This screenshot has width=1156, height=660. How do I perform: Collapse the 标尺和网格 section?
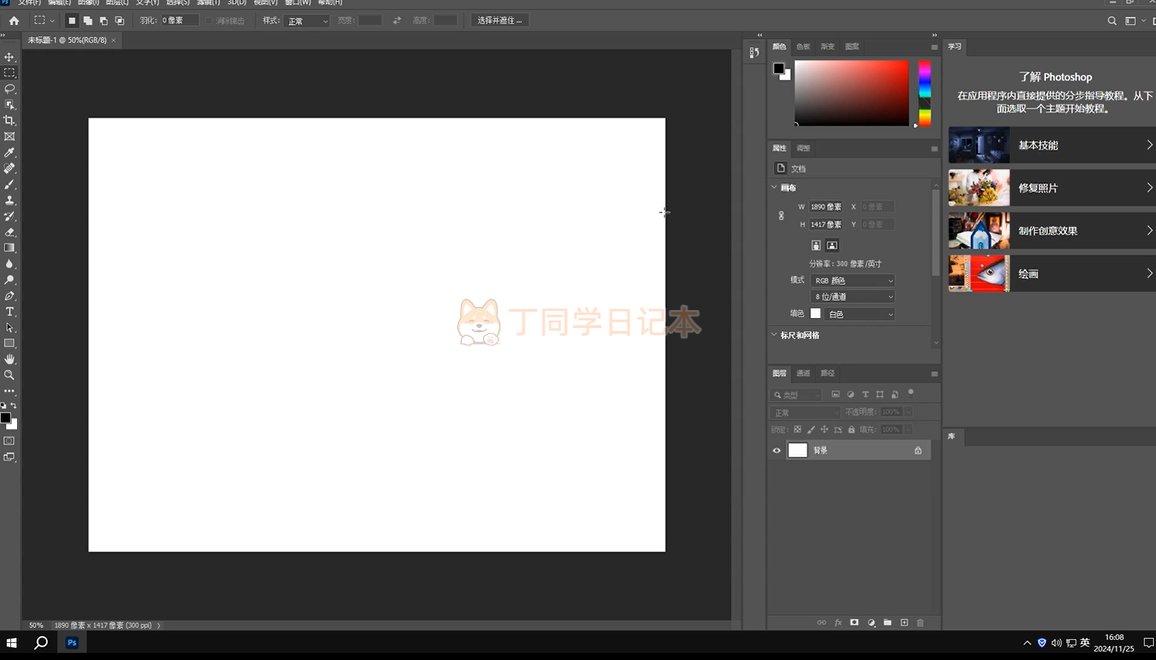(774, 335)
